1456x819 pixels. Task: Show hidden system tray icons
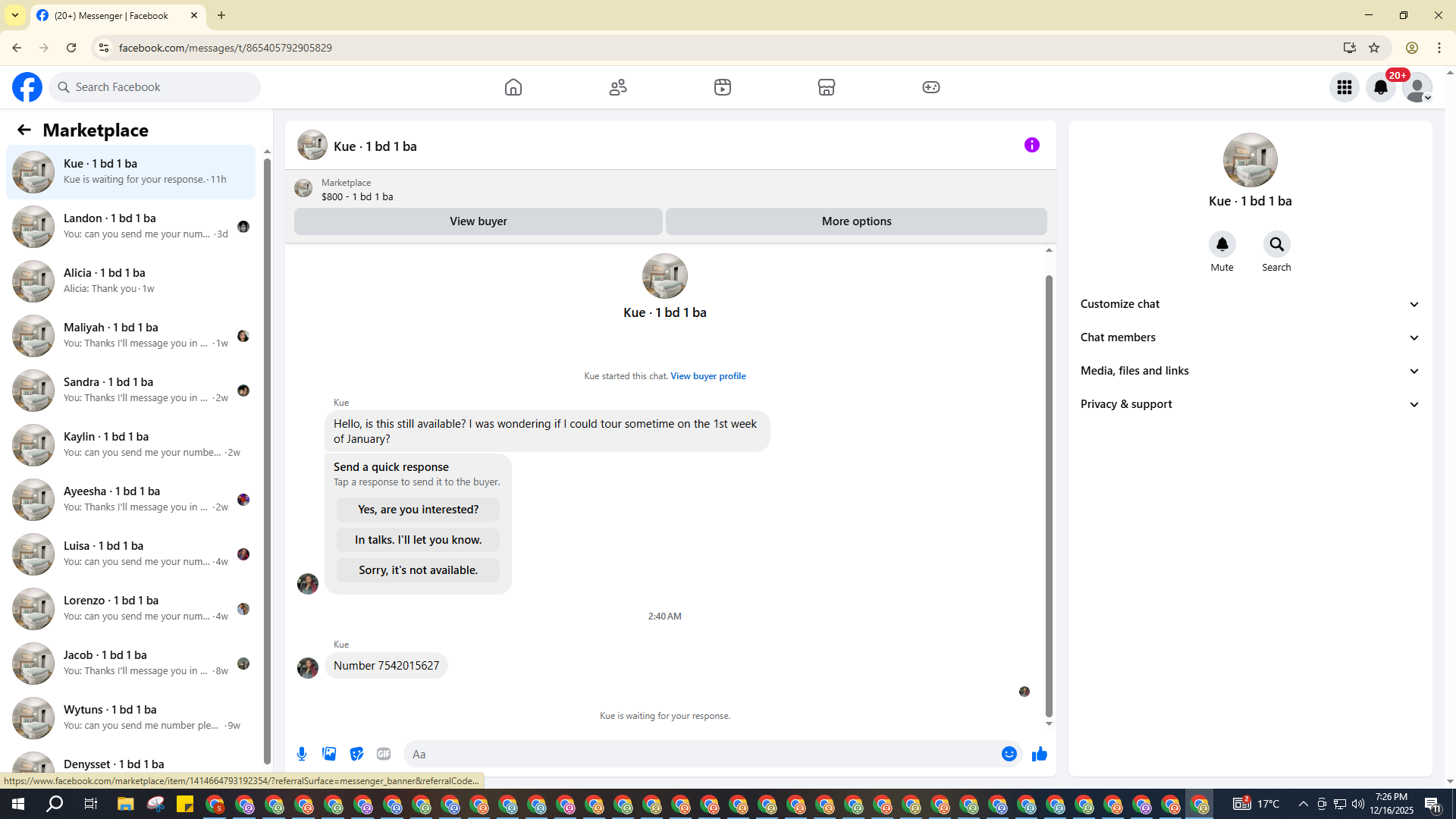1303,804
